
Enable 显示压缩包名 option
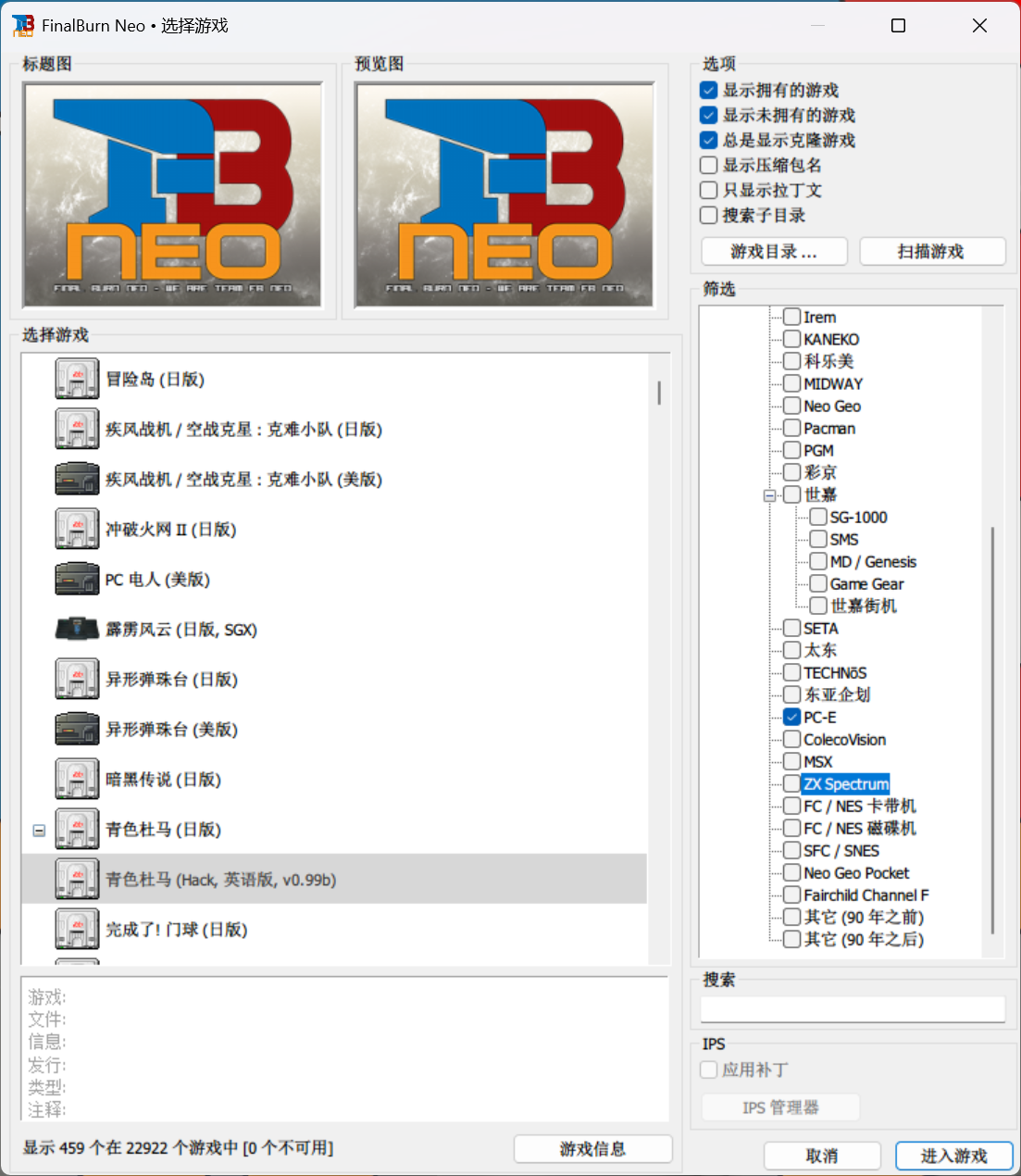click(x=709, y=165)
